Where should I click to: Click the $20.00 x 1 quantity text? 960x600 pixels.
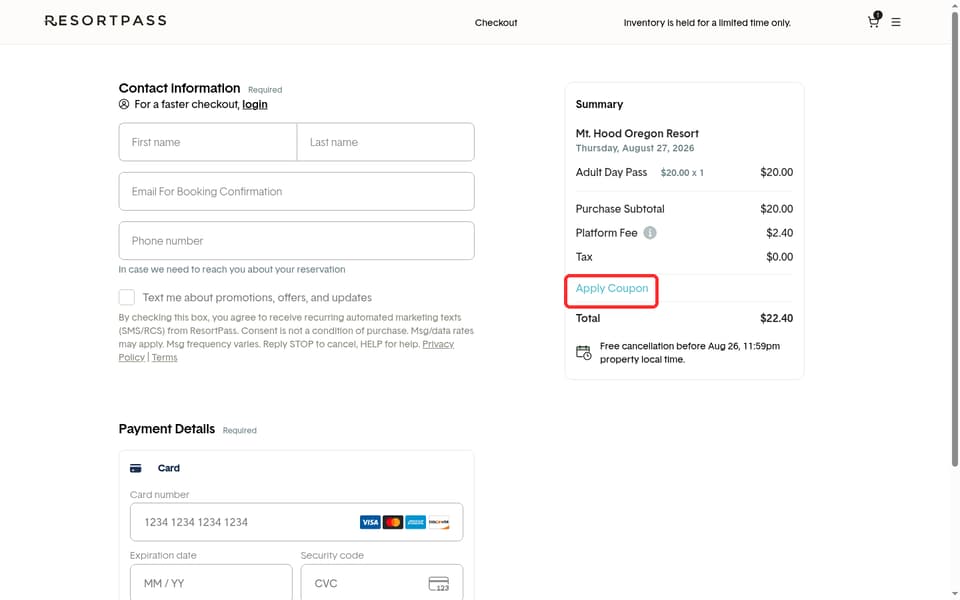(x=682, y=173)
